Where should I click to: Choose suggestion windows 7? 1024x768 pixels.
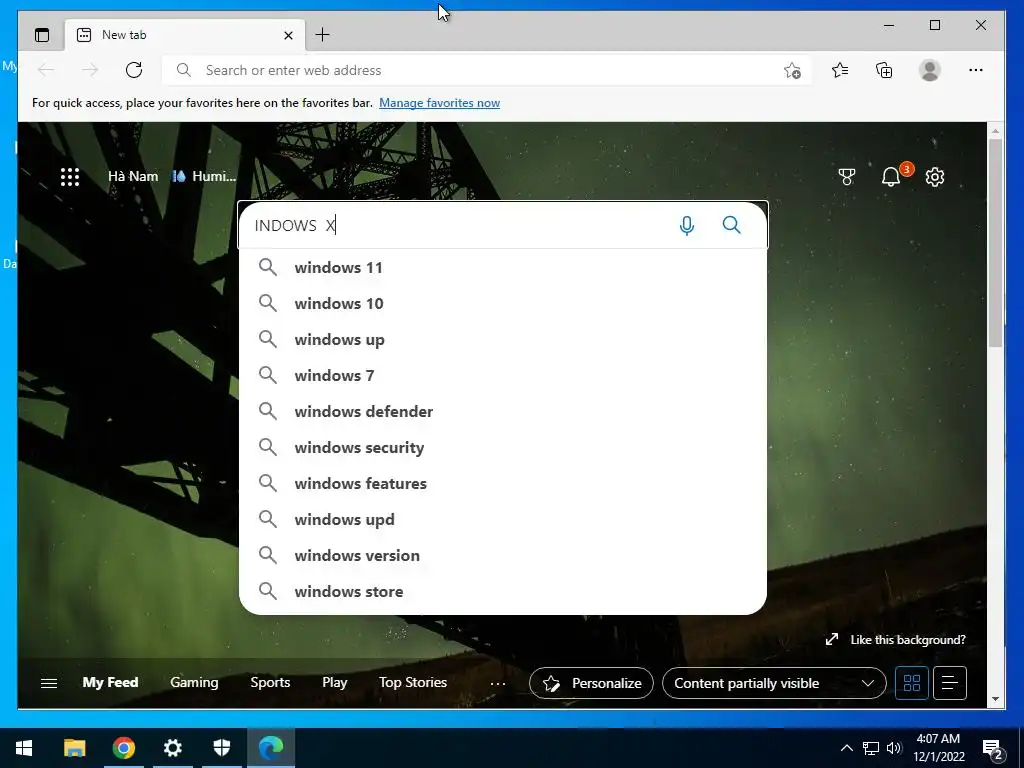pos(503,376)
